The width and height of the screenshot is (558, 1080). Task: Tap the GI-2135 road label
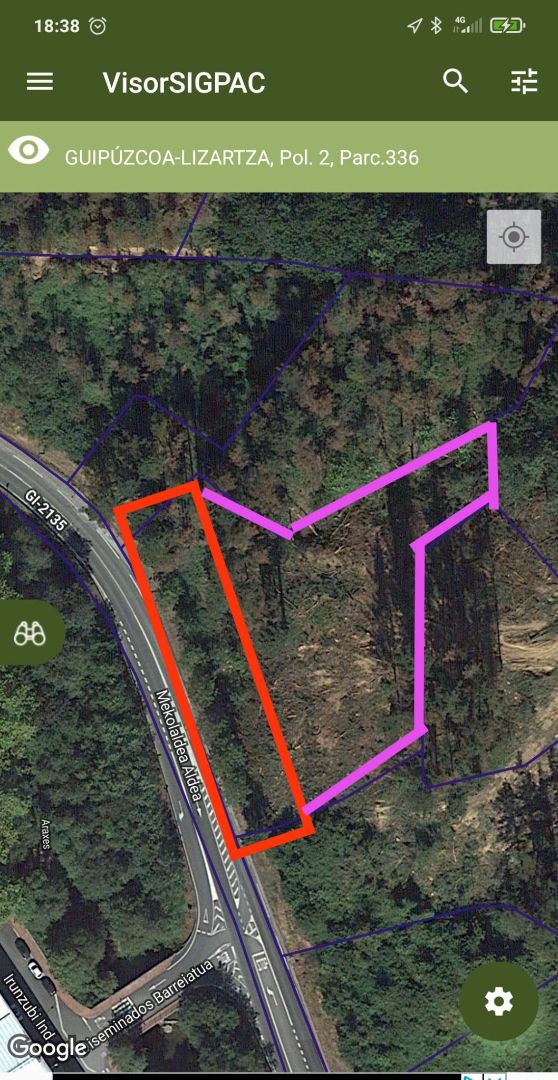[47, 510]
